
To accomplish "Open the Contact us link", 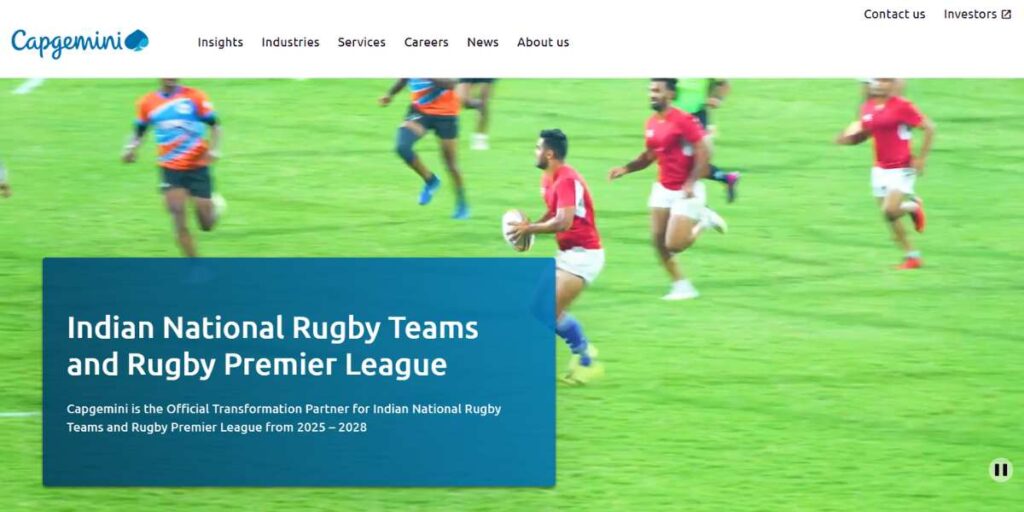I will pos(894,14).
